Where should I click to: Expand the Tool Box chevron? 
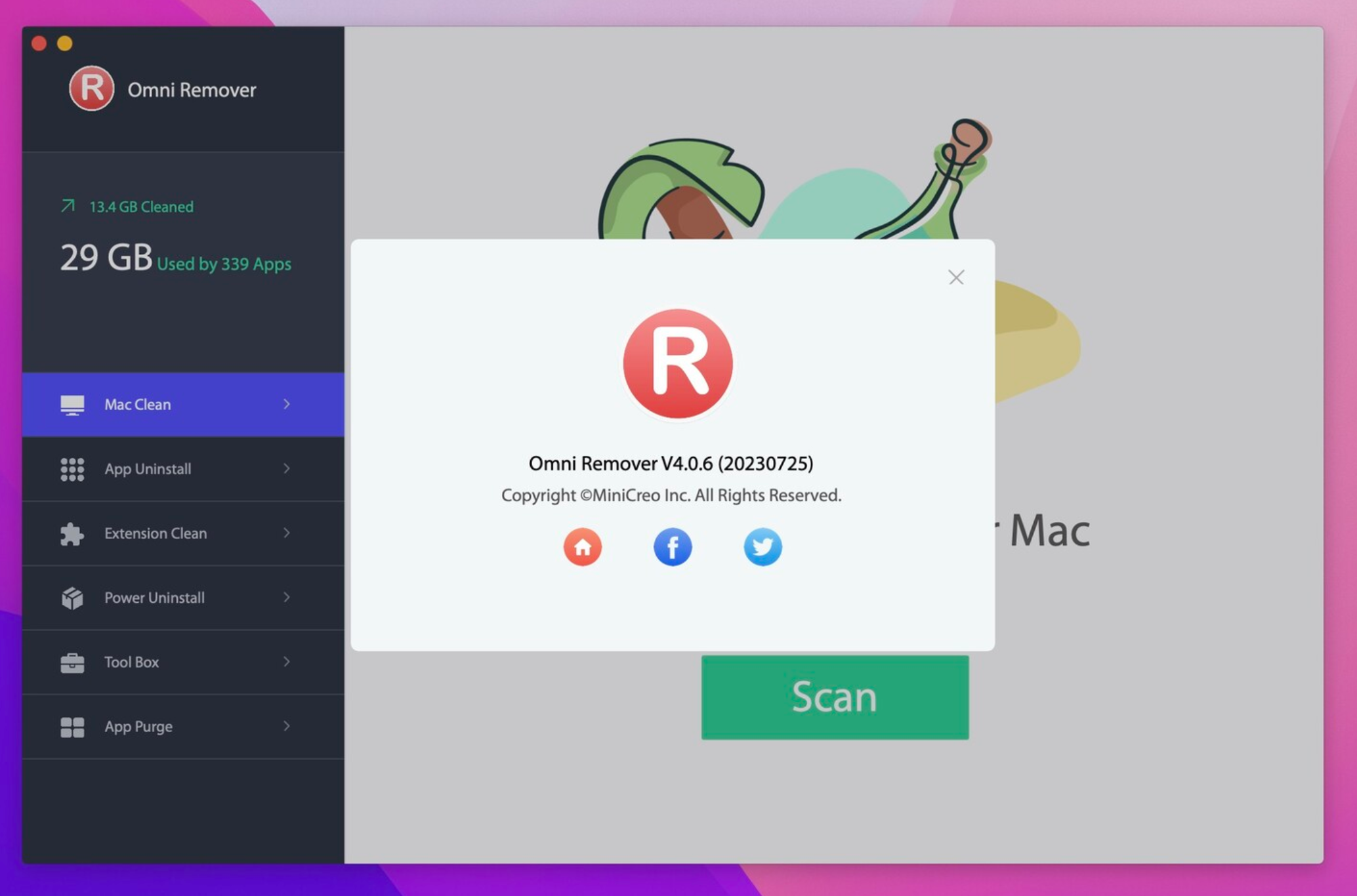coord(287,661)
